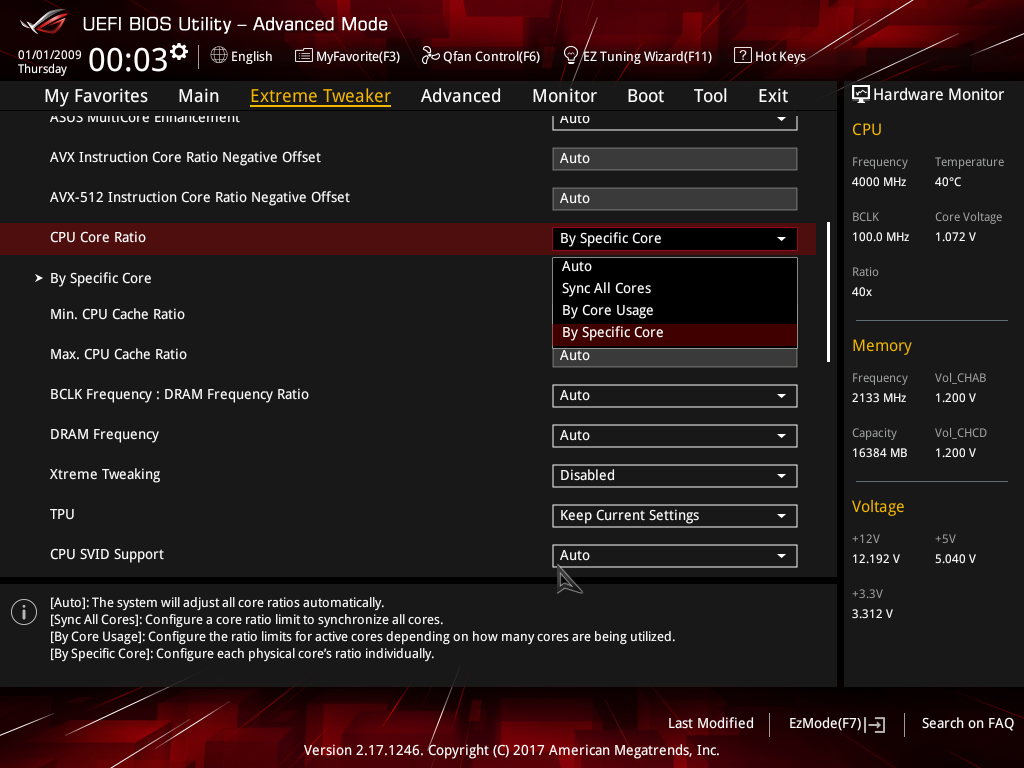Open the TPU Keep Current Settings dropdown
Viewport: 1024px width, 768px height.
point(675,515)
